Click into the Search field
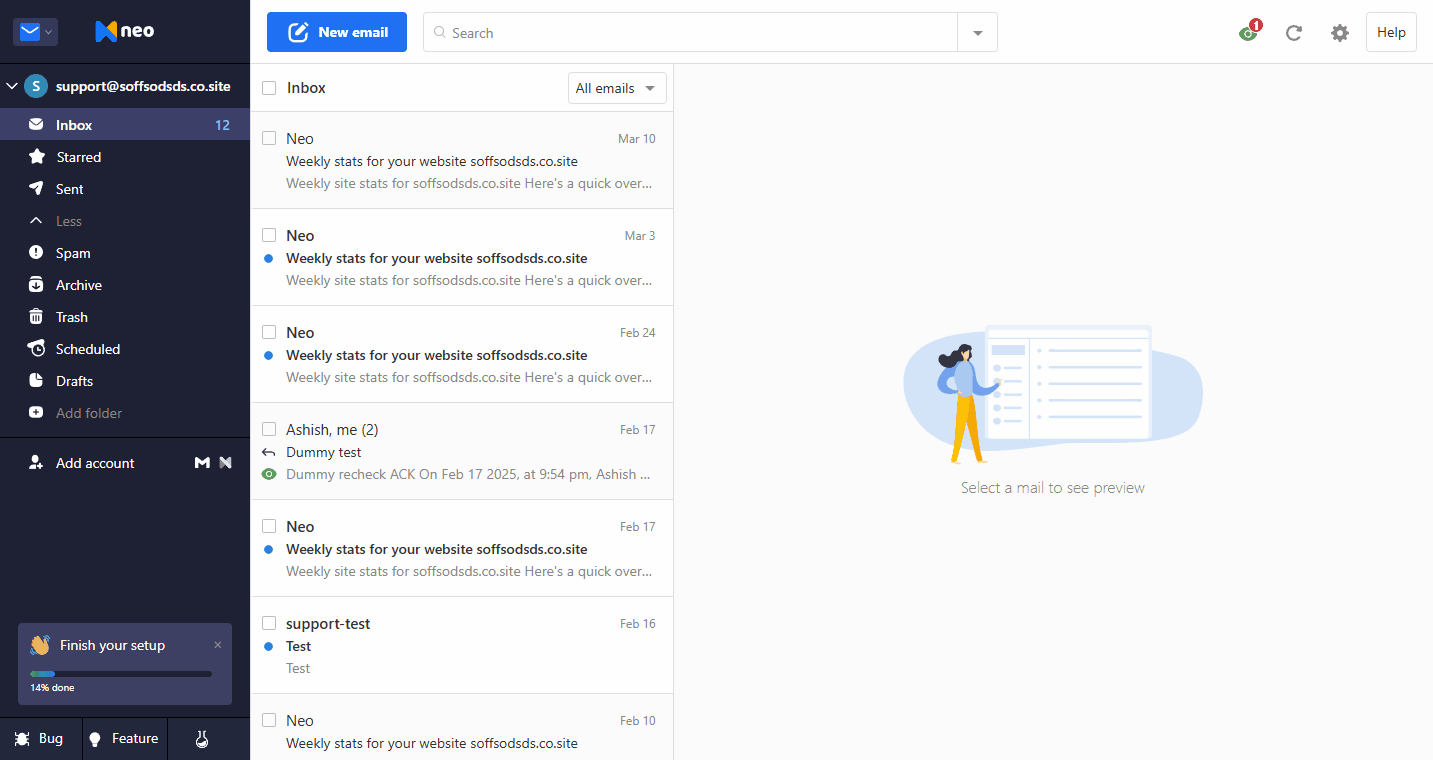The image size is (1433, 760). [x=690, y=32]
